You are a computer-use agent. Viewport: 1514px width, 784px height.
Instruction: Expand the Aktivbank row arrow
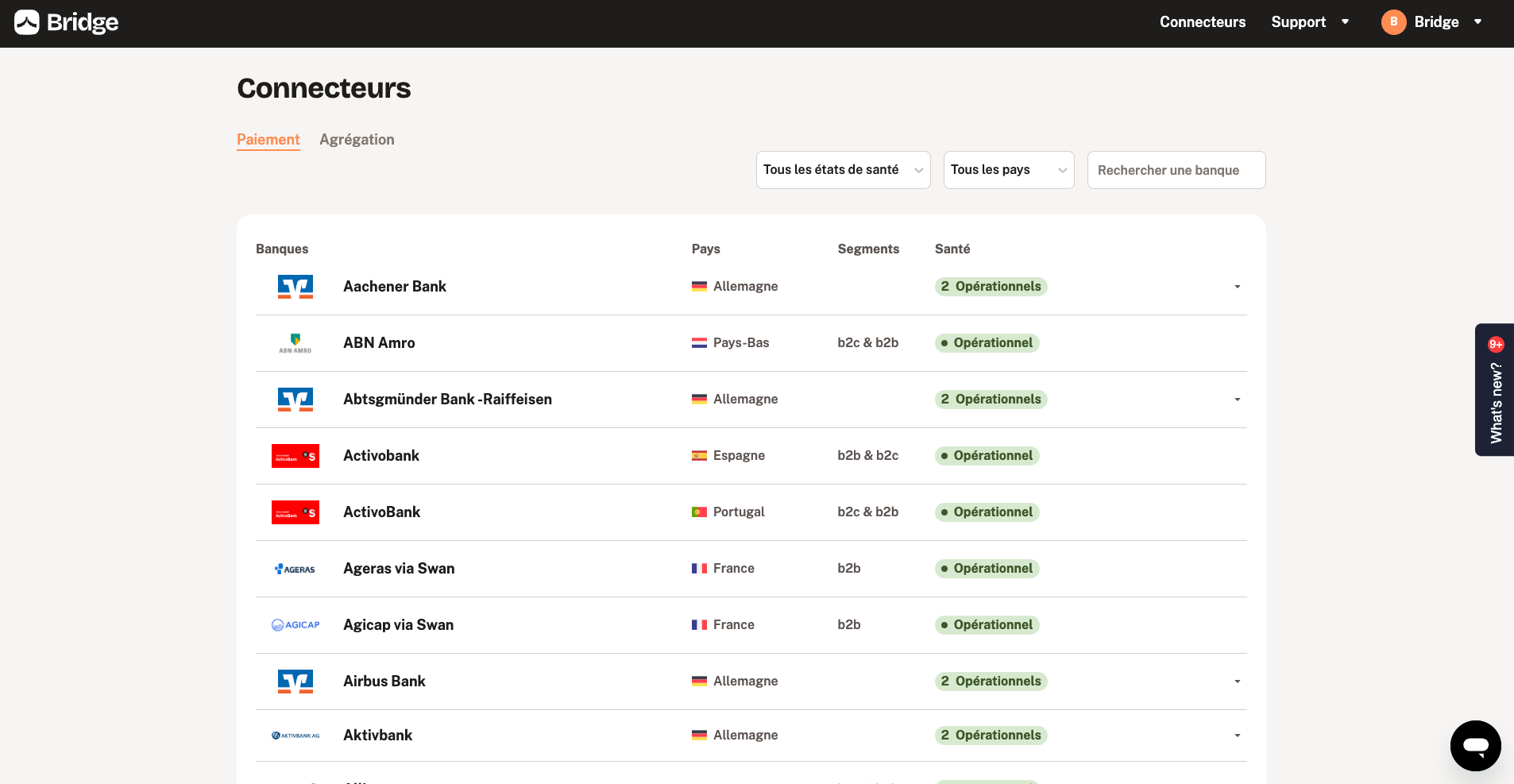tap(1238, 736)
